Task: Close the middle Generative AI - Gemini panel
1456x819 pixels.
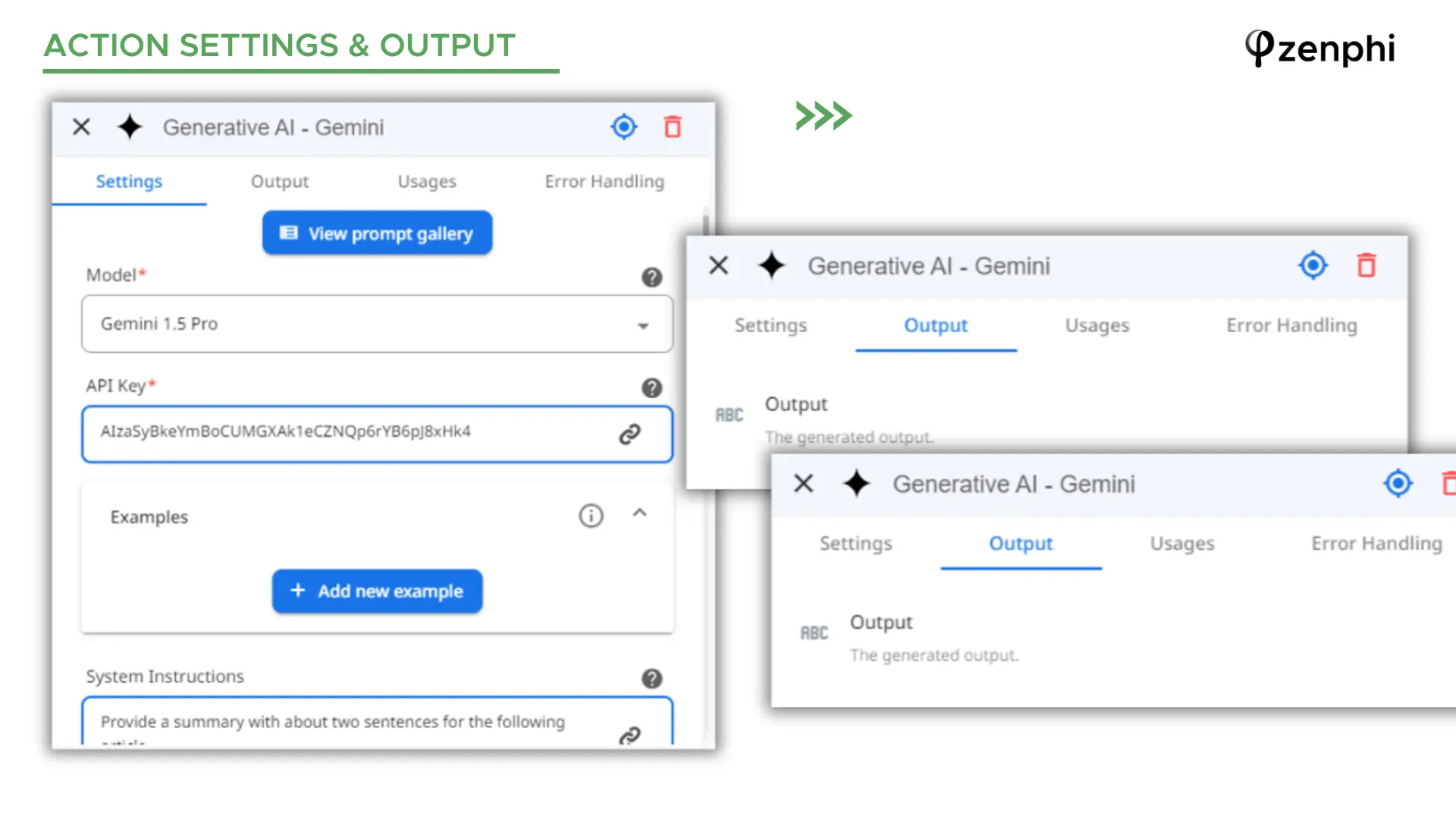Action: (718, 265)
